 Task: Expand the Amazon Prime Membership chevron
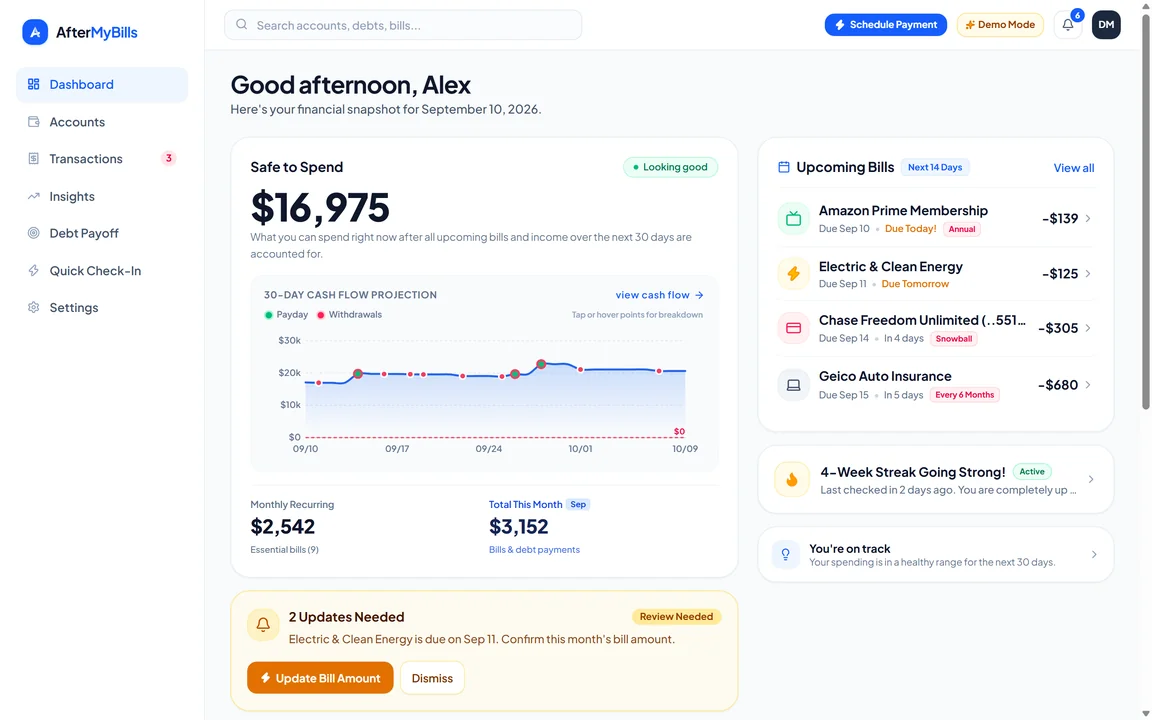pos(1088,218)
